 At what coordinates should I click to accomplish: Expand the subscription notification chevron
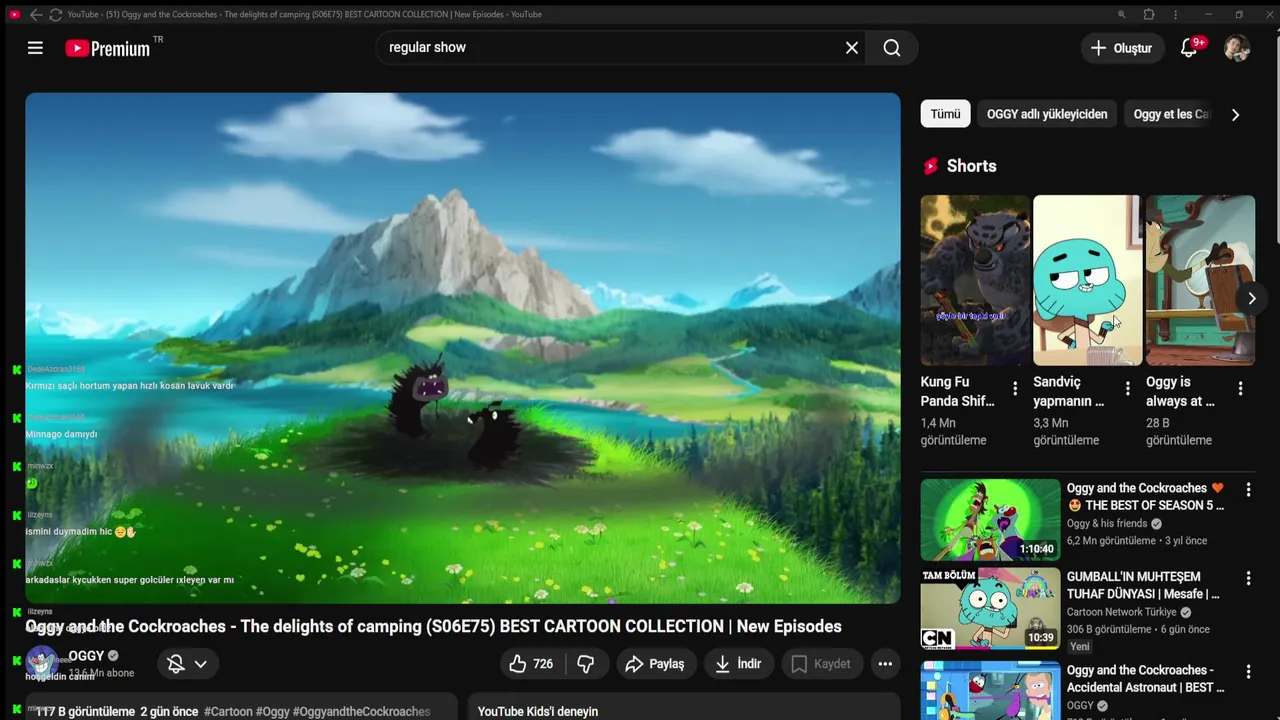point(201,664)
